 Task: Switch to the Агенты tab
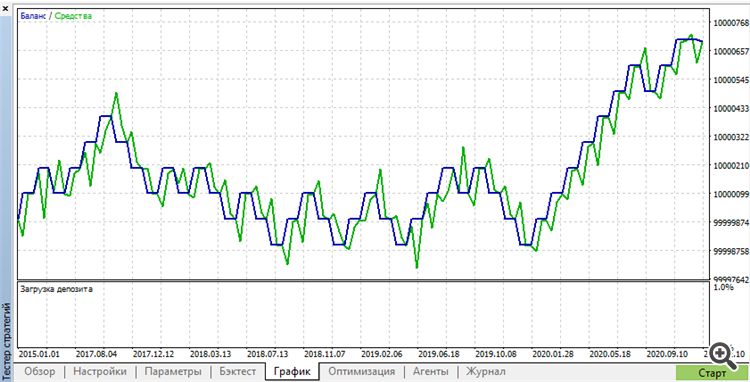(431, 371)
